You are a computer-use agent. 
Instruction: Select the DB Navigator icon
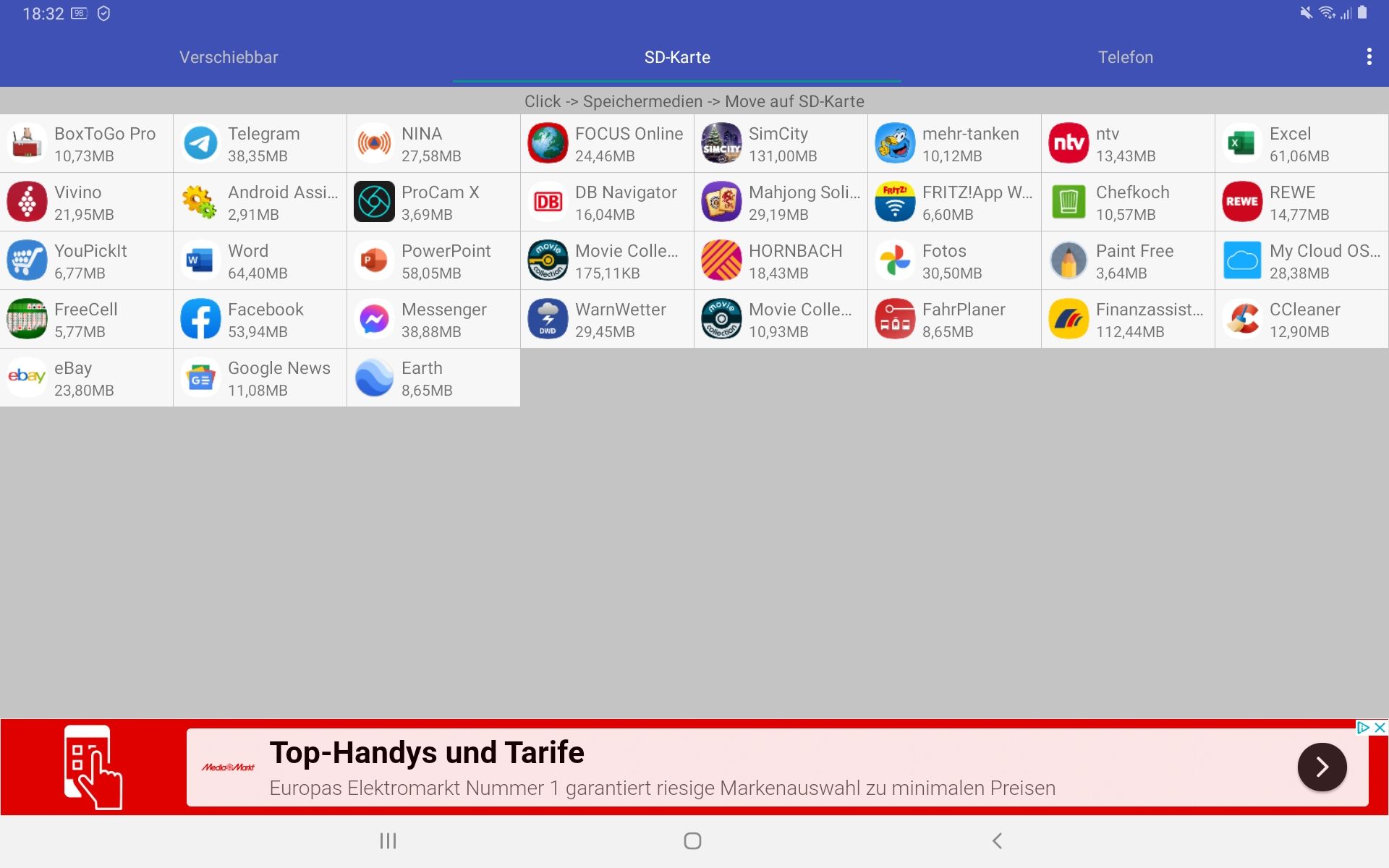(548, 202)
